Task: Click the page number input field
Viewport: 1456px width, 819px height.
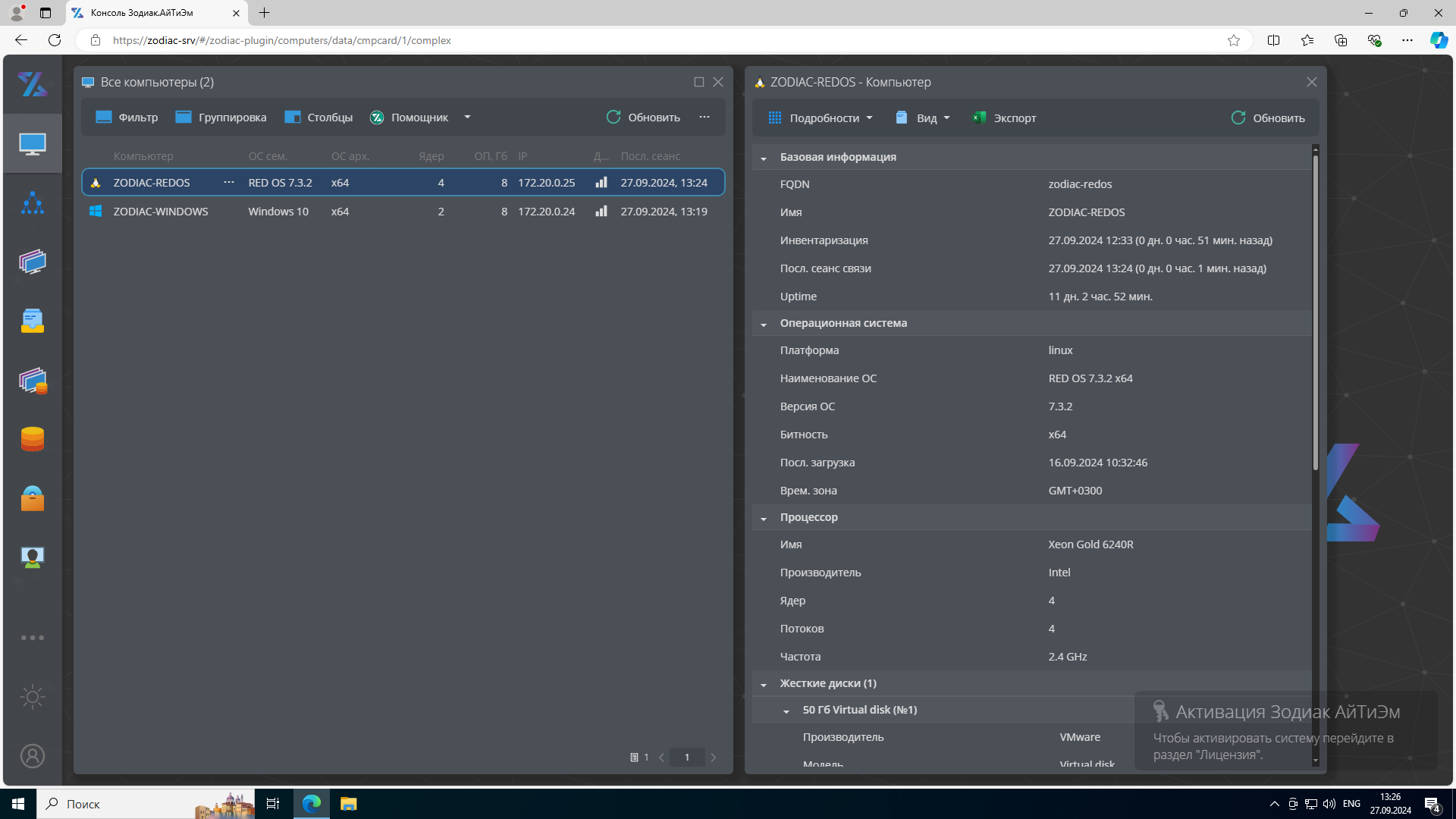Action: (x=687, y=758)
